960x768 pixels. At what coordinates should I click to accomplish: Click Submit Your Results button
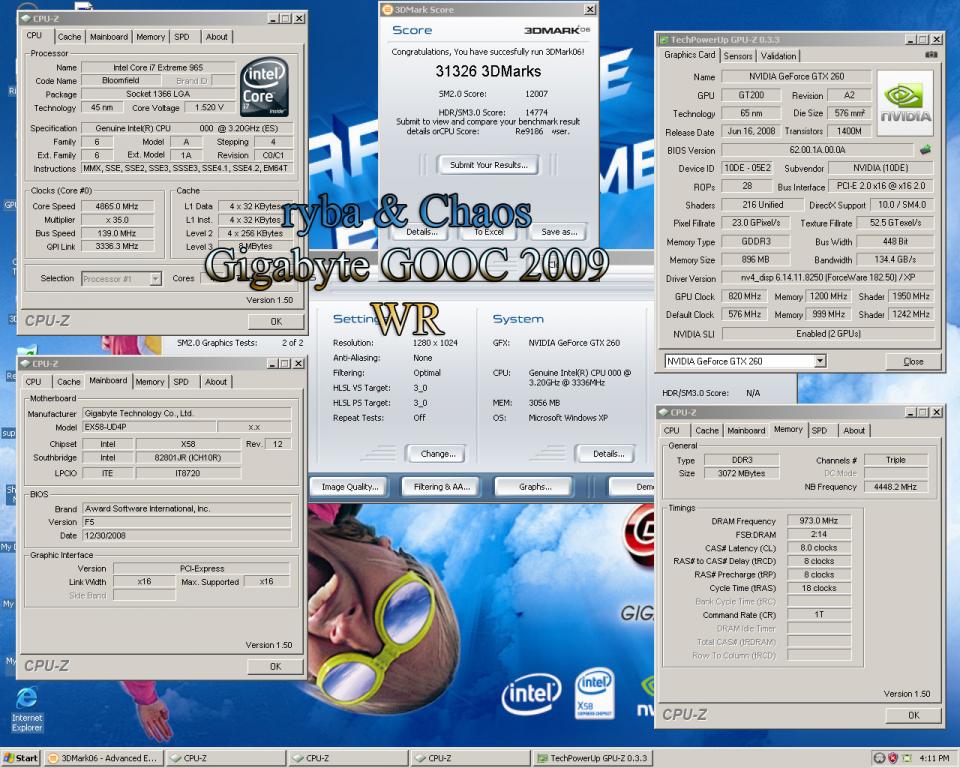click(488, 165)
